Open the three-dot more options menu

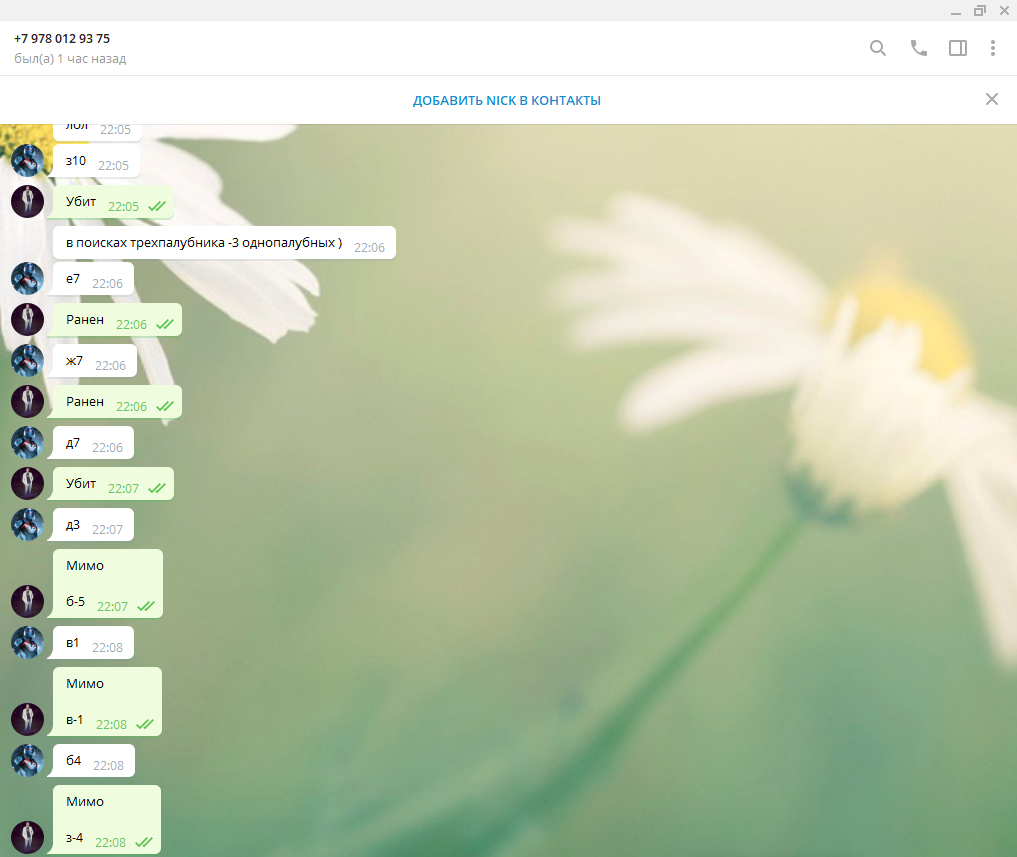pyautogui.click(x=993, y=48)
